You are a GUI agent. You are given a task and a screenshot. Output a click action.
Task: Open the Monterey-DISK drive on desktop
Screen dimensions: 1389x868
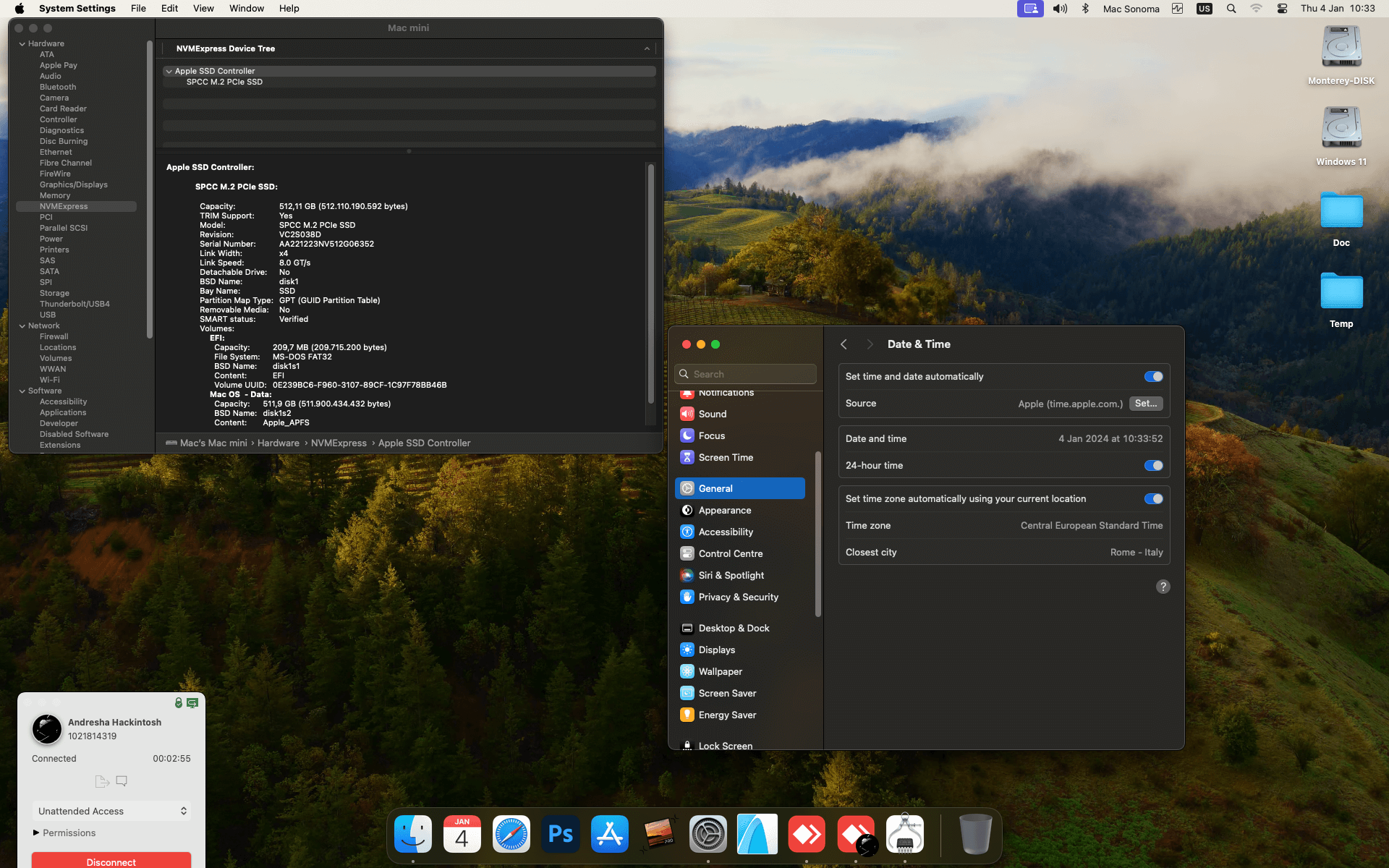tap(1341, 48)
